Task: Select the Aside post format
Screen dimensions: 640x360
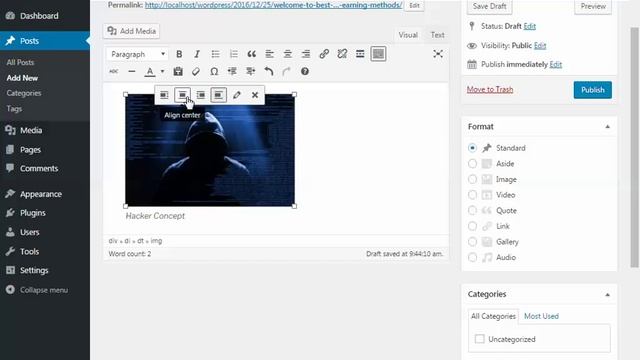Action: click(472, 164)
